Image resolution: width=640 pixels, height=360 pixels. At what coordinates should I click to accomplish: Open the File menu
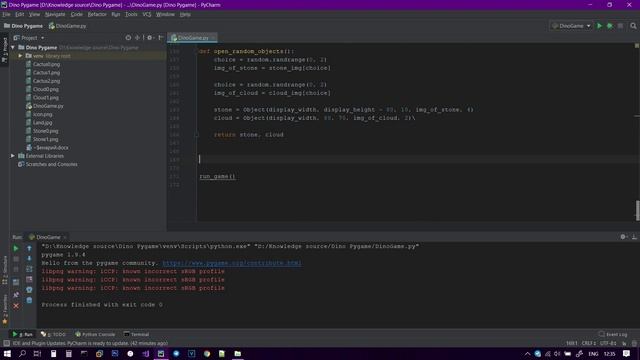[6, 14]
